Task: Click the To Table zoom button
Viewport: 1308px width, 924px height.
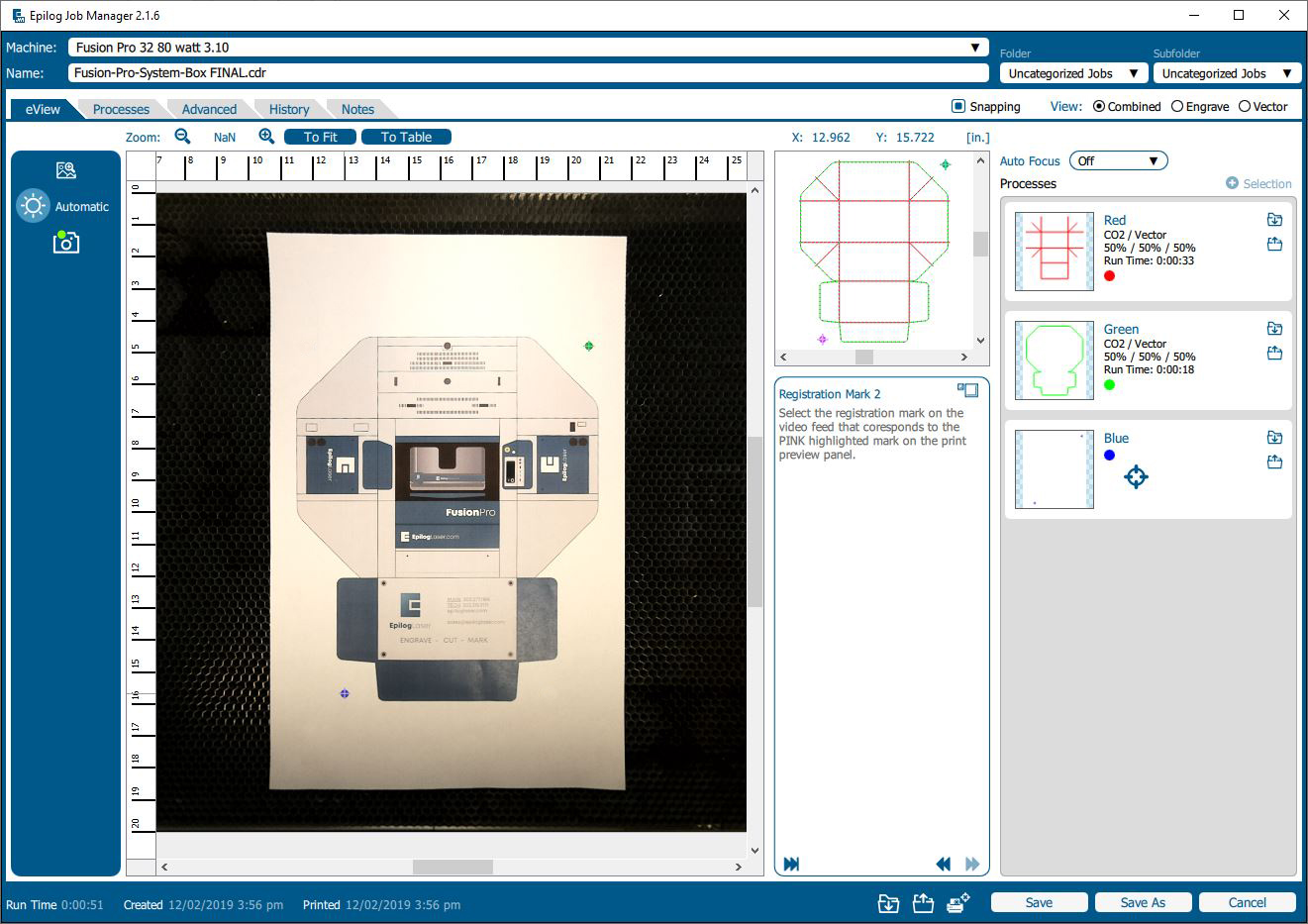Action: 406,137
